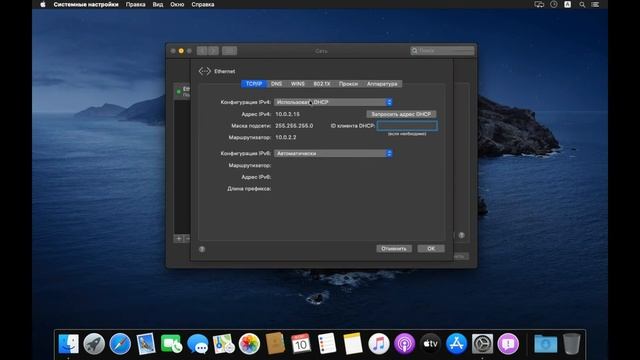
Task: Click the input source A icon
Action: point(567,4)
